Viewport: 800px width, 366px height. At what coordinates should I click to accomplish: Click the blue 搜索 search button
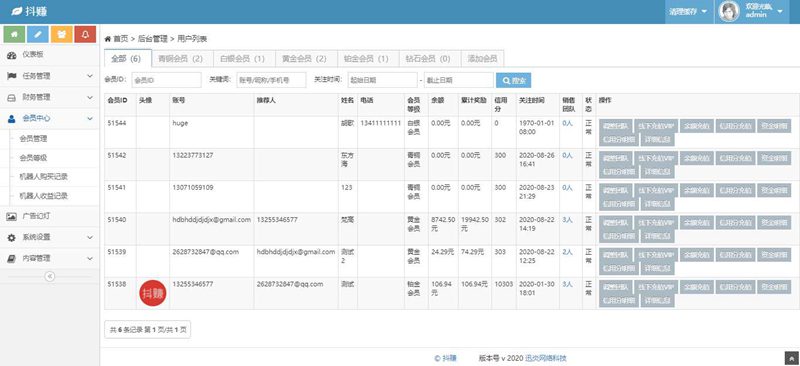pyautogui.click(x=513, y=80)
